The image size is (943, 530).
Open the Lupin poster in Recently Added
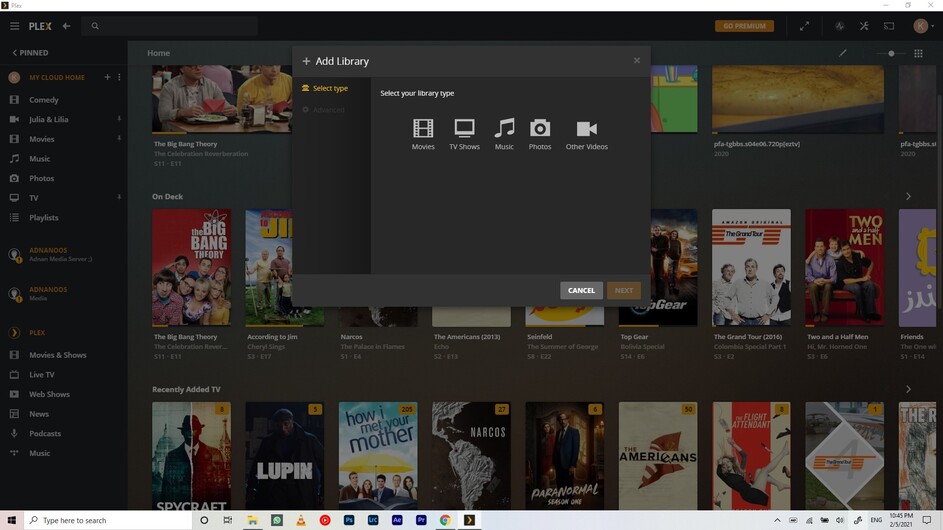point(284,456)
